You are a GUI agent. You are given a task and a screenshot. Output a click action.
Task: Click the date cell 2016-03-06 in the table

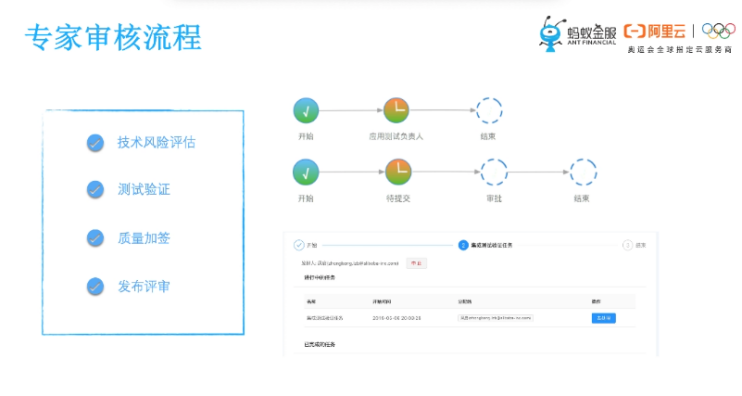[x=397, y=318]
